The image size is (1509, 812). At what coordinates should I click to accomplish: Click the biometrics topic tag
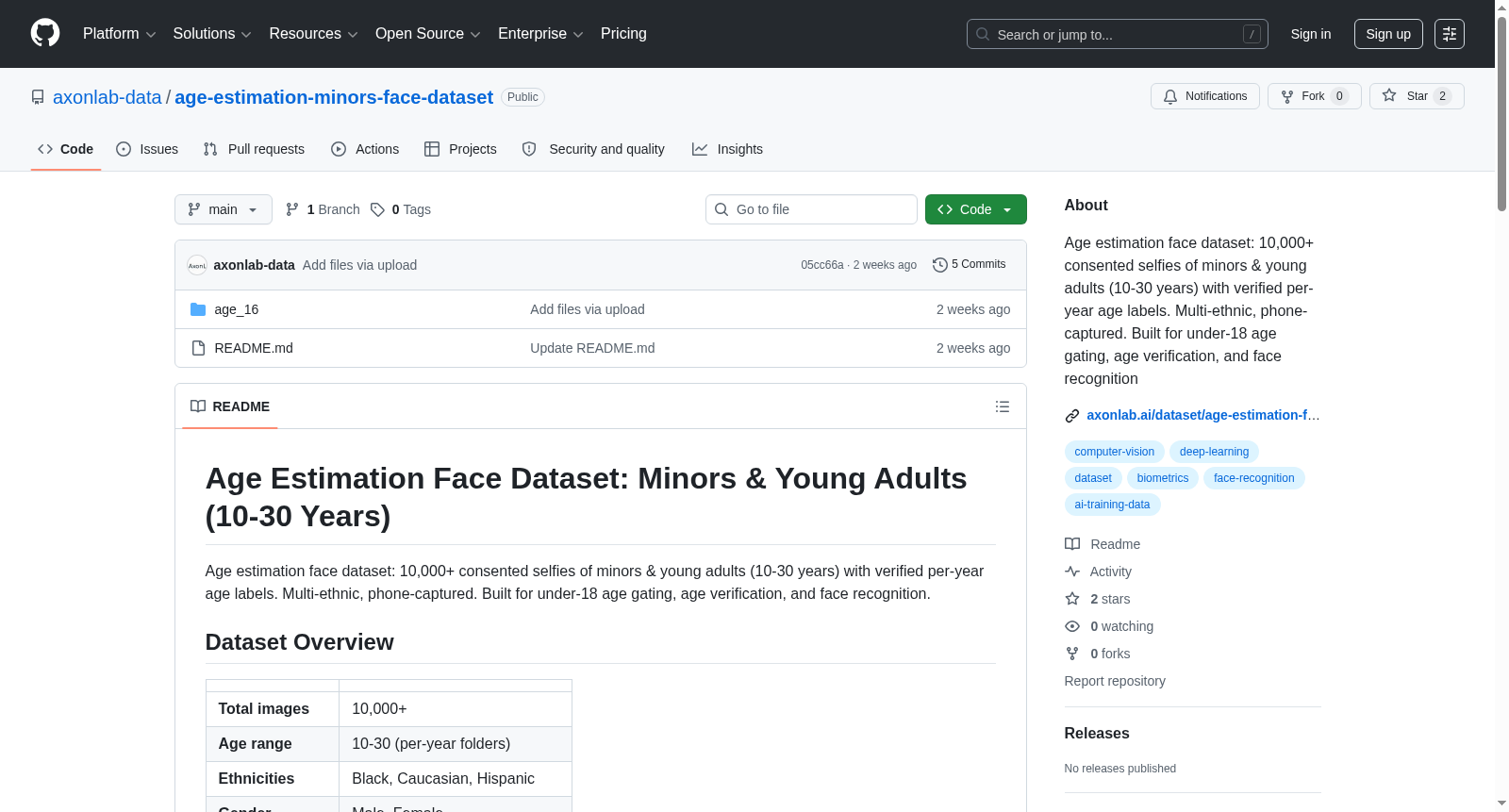click(1162, 478)
